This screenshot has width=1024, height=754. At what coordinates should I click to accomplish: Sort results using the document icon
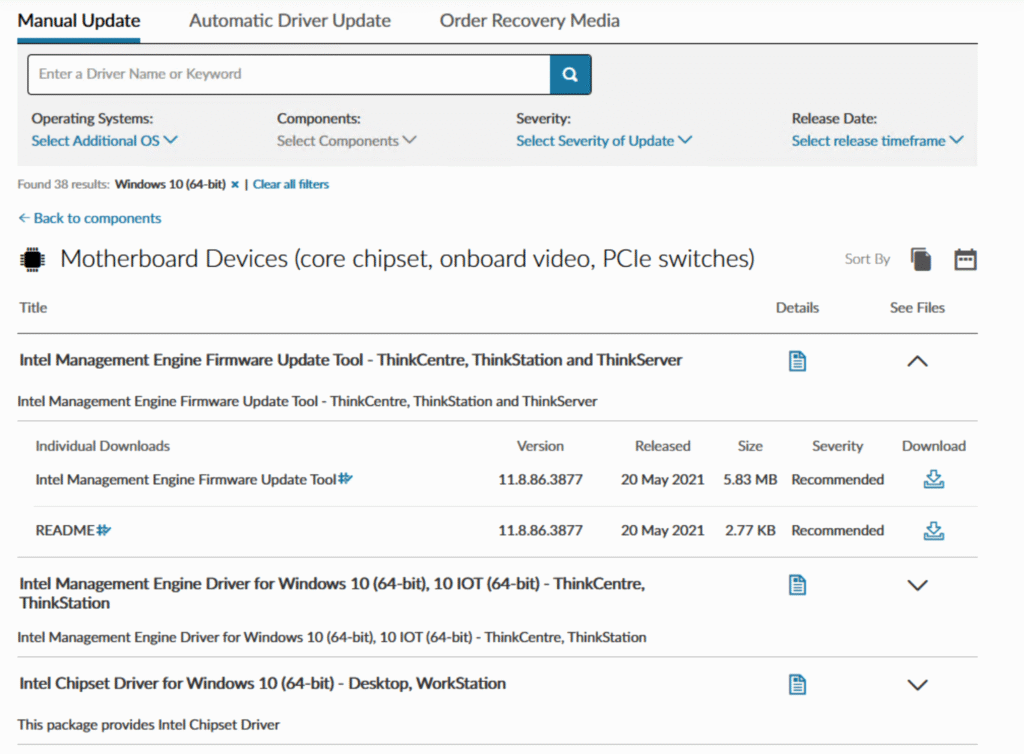[921, 260]
